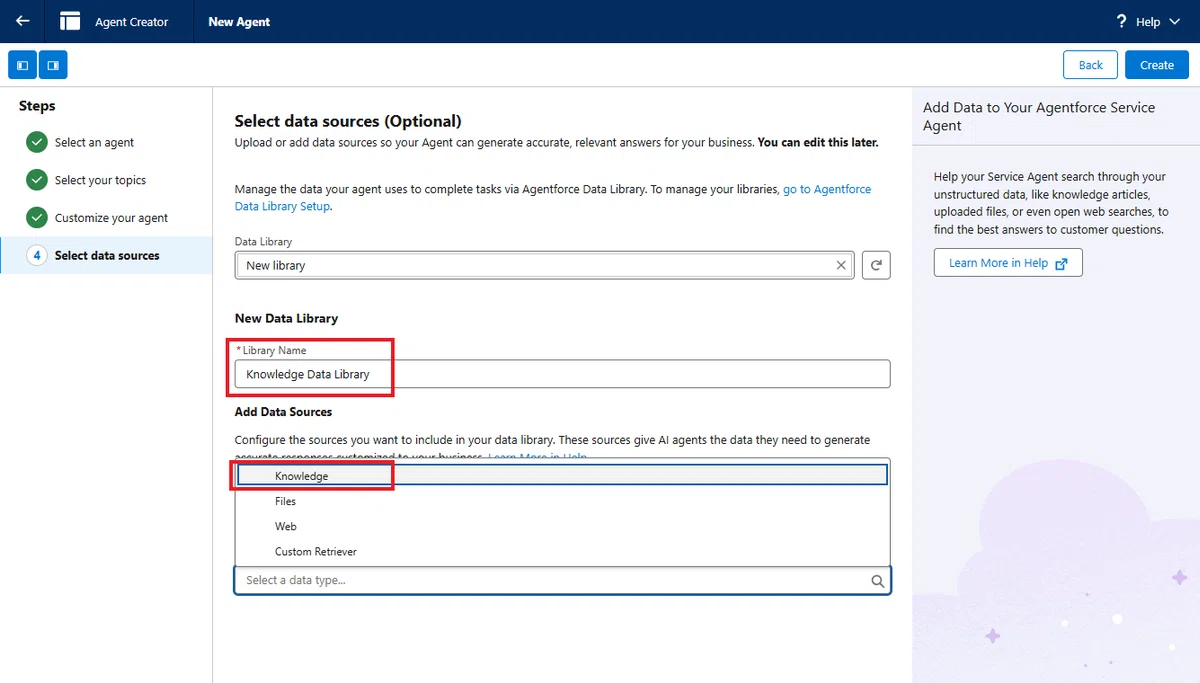Follow the go to Agentforce Data Library Setup link
The width and height of the screenshot is (1200, 683).
point(552,198)
